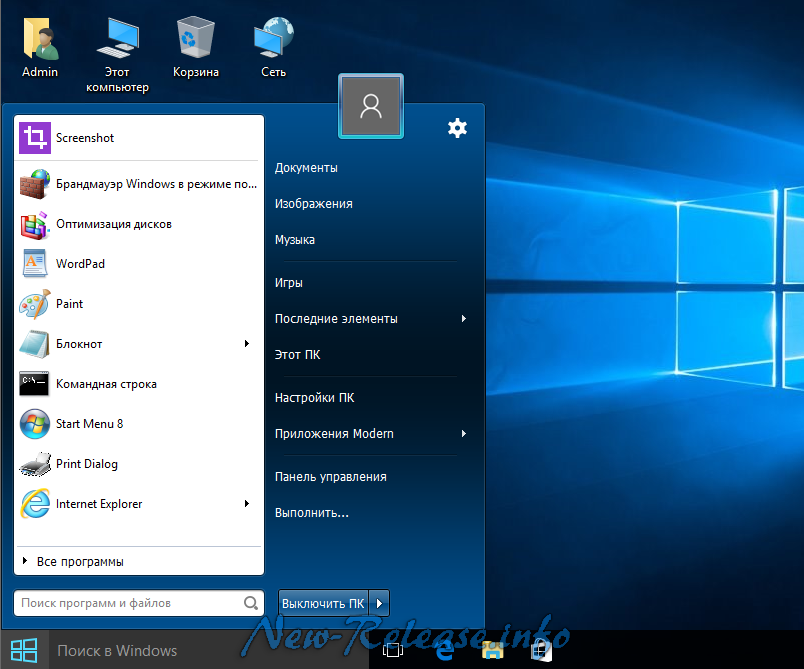Focus the Поиск программ и файлов field
804x669 pixels.
point(139,603)
